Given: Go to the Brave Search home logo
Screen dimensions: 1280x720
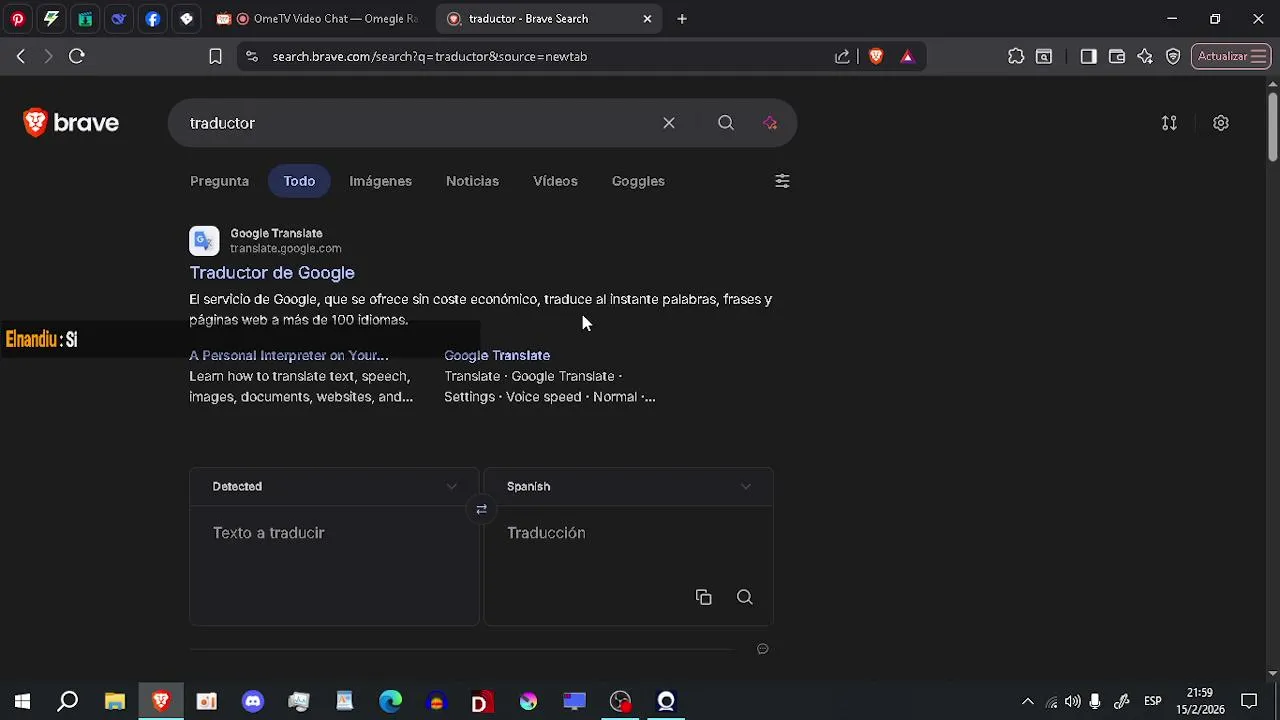Looking at the screenshot, I should 71,123.
